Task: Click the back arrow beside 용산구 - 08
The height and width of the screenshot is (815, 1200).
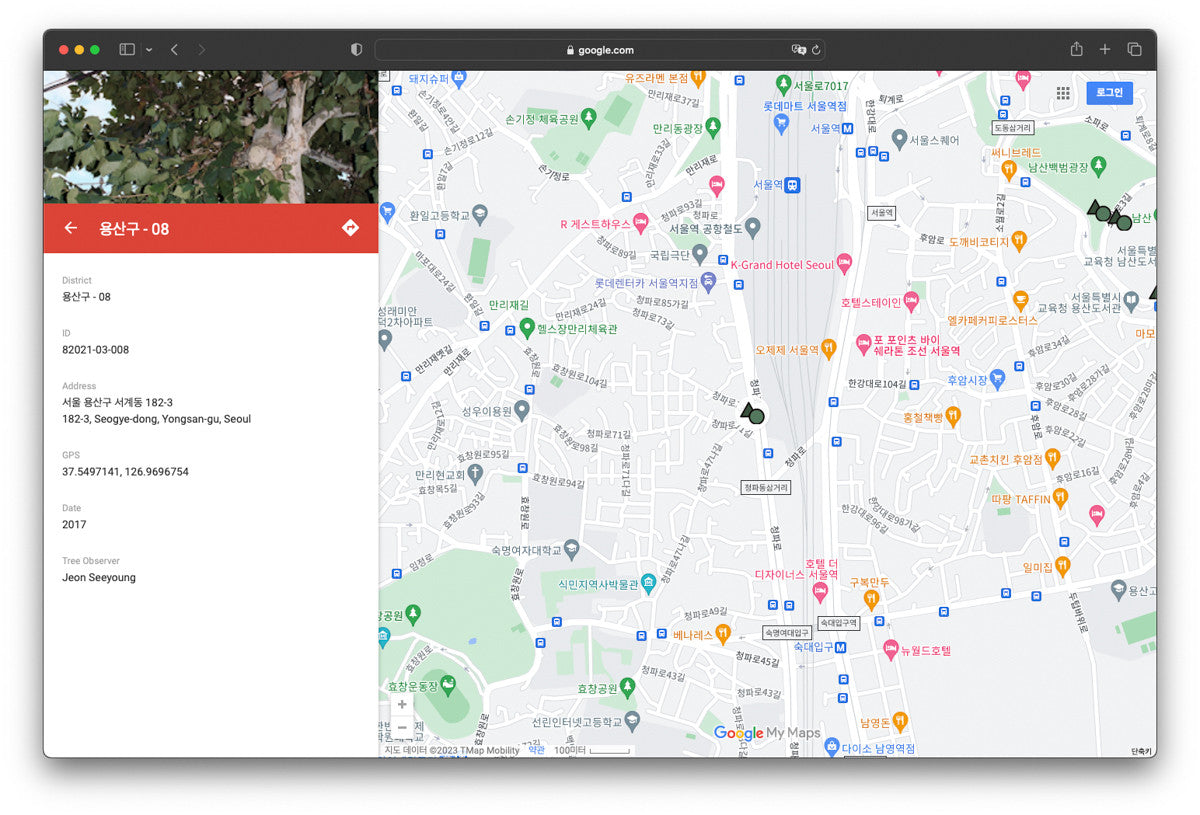Action: [70, 228]
